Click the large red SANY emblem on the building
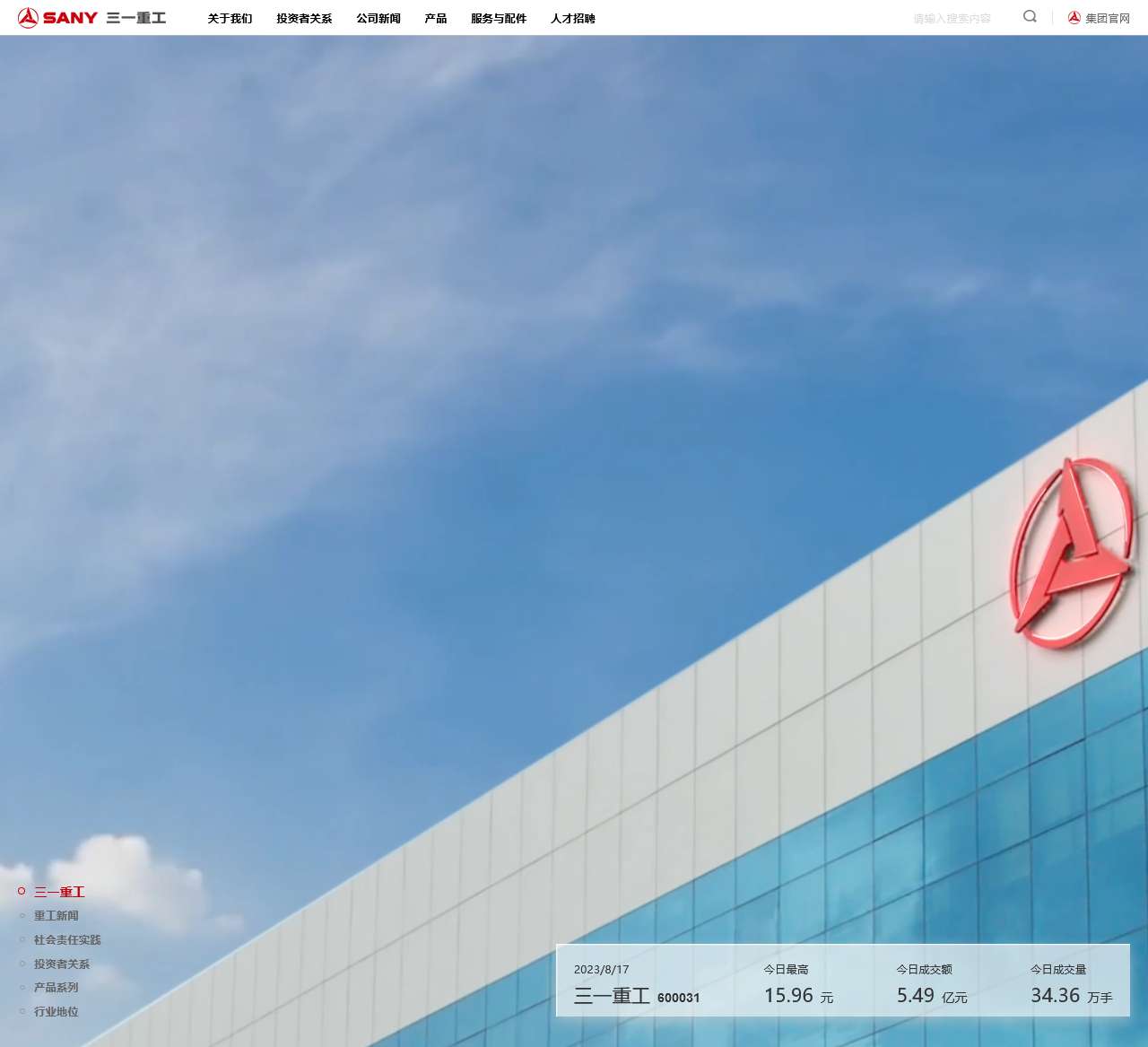The height and width of the screenshot is (1047, 1148). (1070, 552)
